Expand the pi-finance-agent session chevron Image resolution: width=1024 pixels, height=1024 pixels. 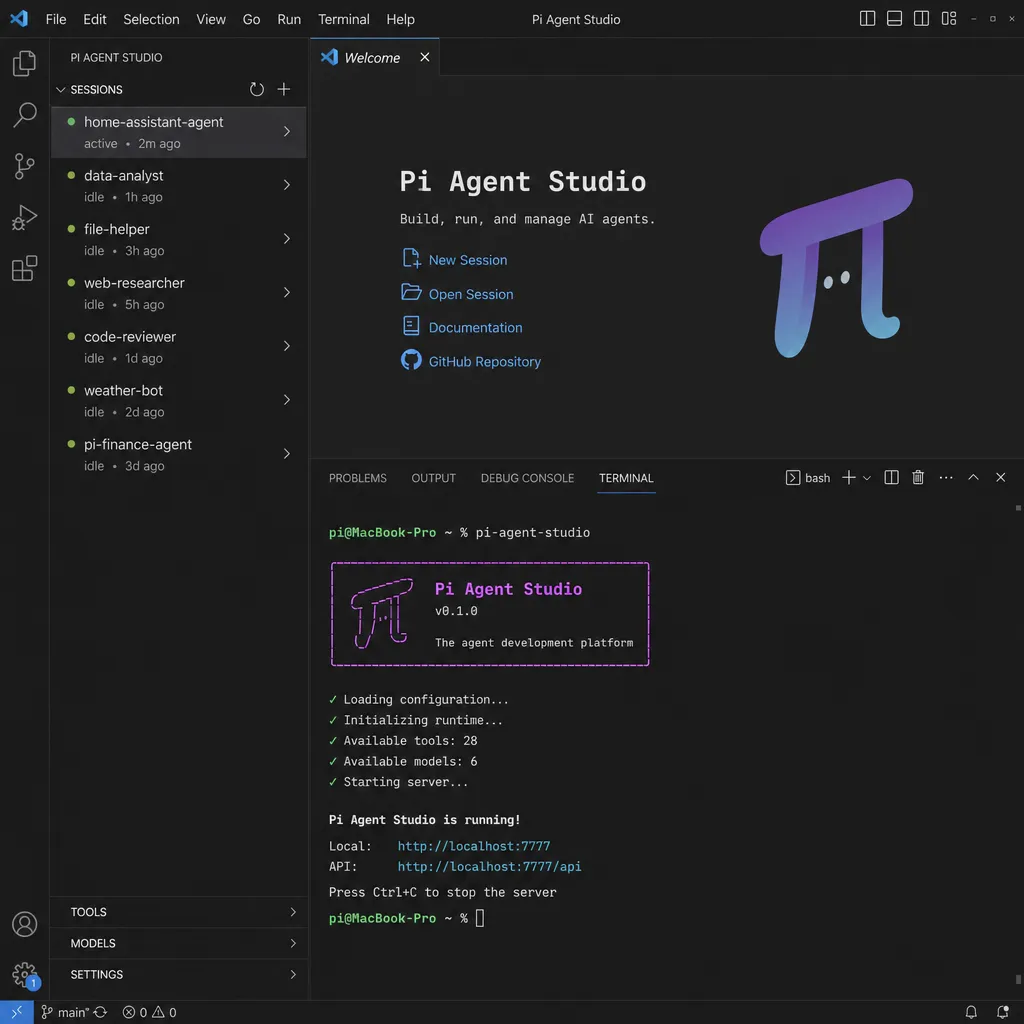pos(287,454)
